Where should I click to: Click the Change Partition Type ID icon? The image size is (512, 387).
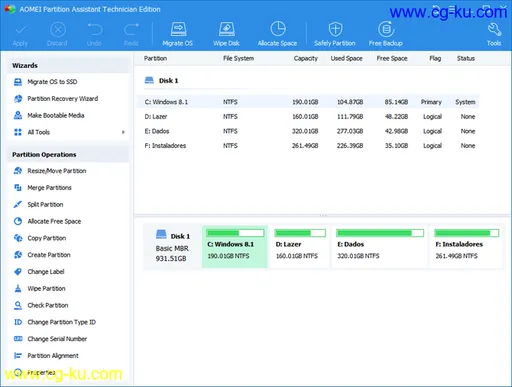[x=18, y=322]
